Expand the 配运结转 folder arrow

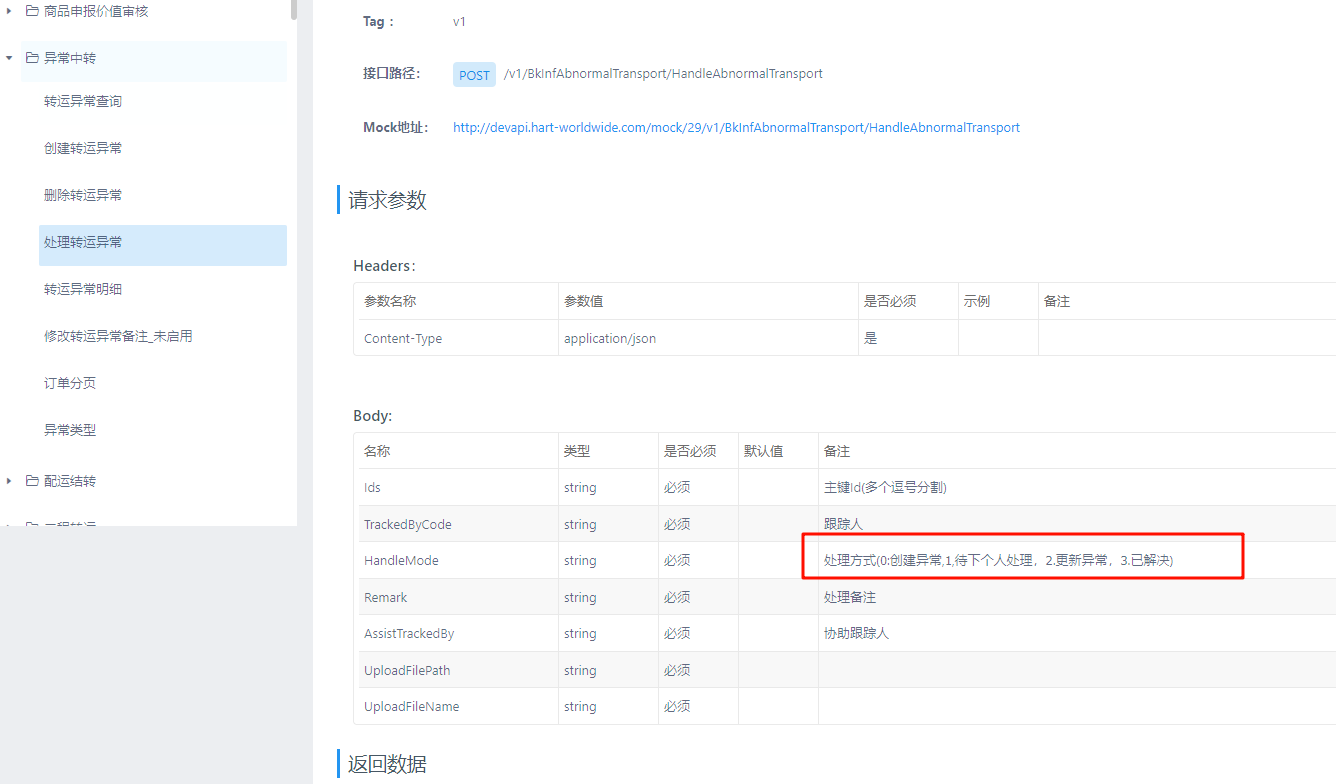point(9,481)
